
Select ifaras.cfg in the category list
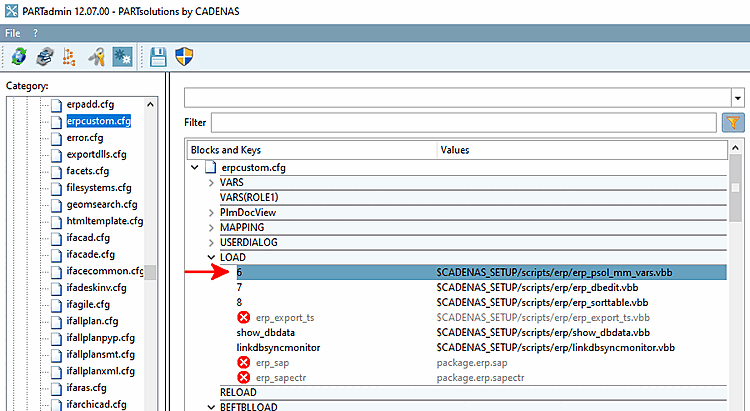(x=87, y=388)
